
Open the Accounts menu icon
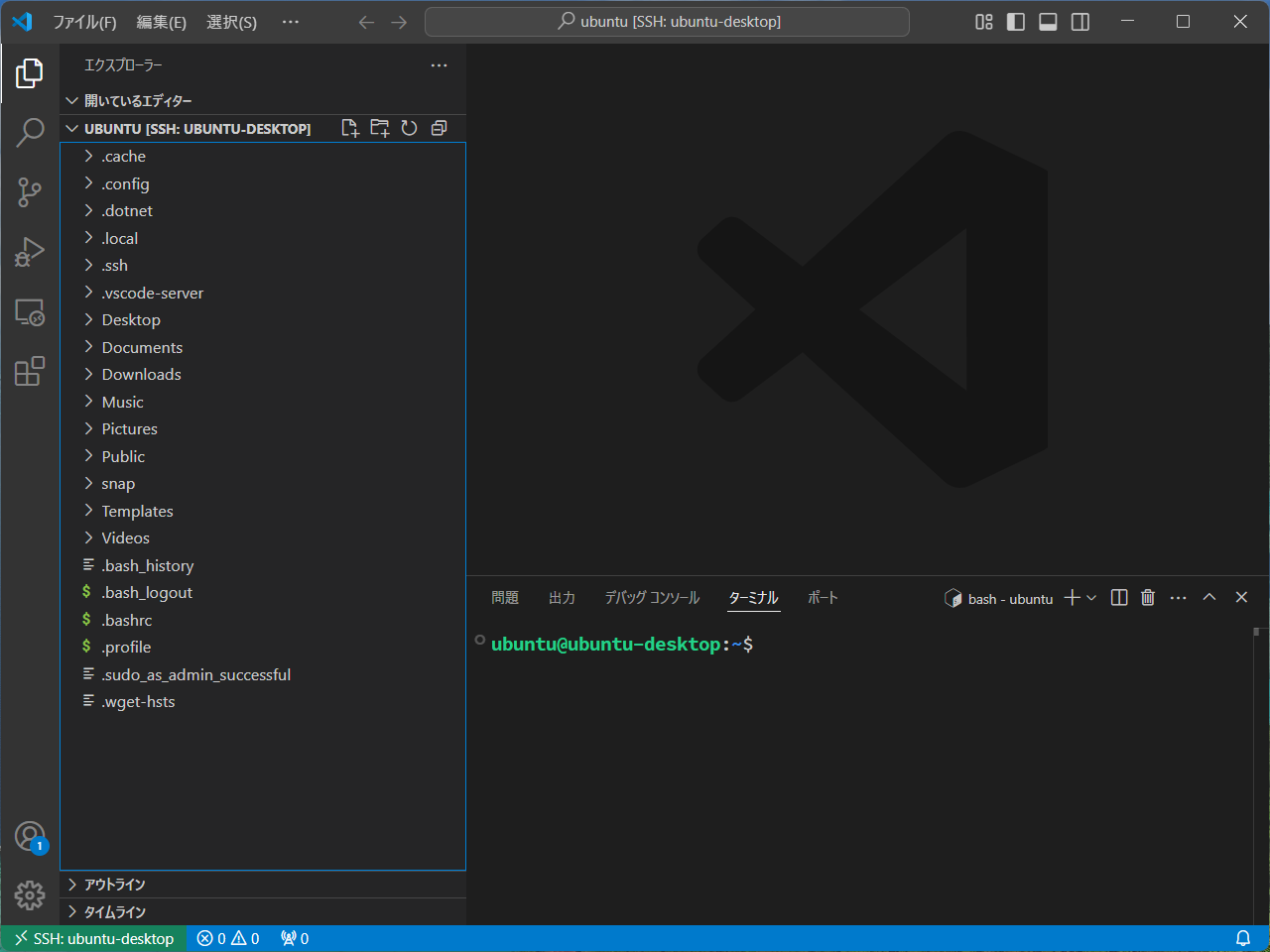[30, 837]
